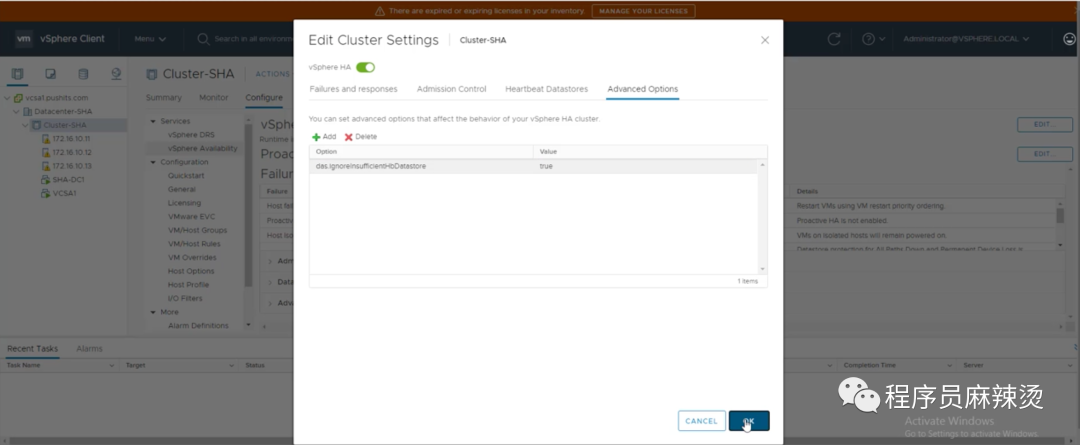Click the search in all environments field
Image resolution: width=1080 pixels, height=445 pixels.
253,39
